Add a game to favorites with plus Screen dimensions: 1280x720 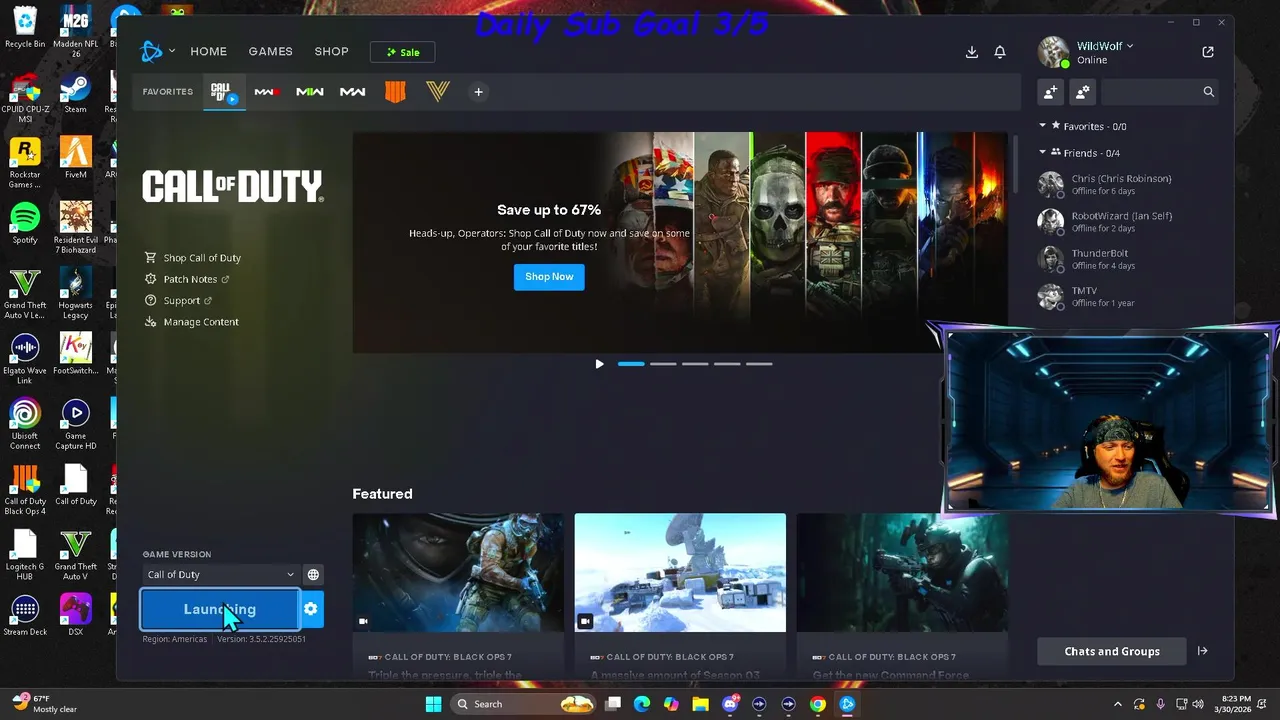point(478,92)
